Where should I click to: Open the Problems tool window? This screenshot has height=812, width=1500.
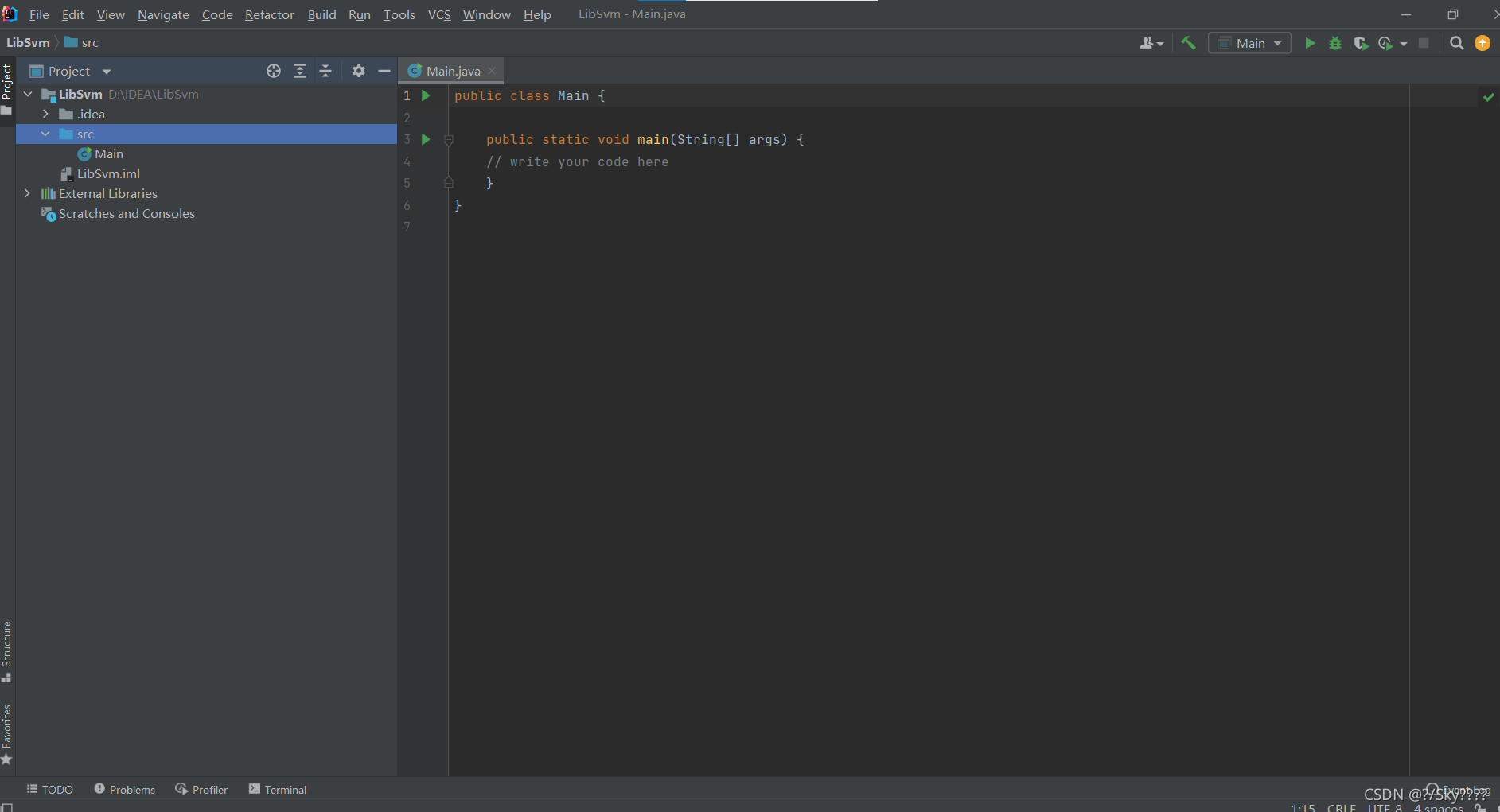(125, 789)
